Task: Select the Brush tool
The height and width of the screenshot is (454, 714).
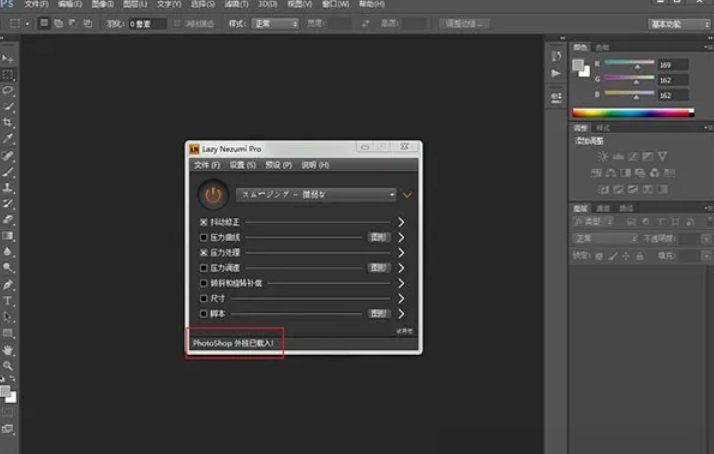Action: [x=8, y=172]
